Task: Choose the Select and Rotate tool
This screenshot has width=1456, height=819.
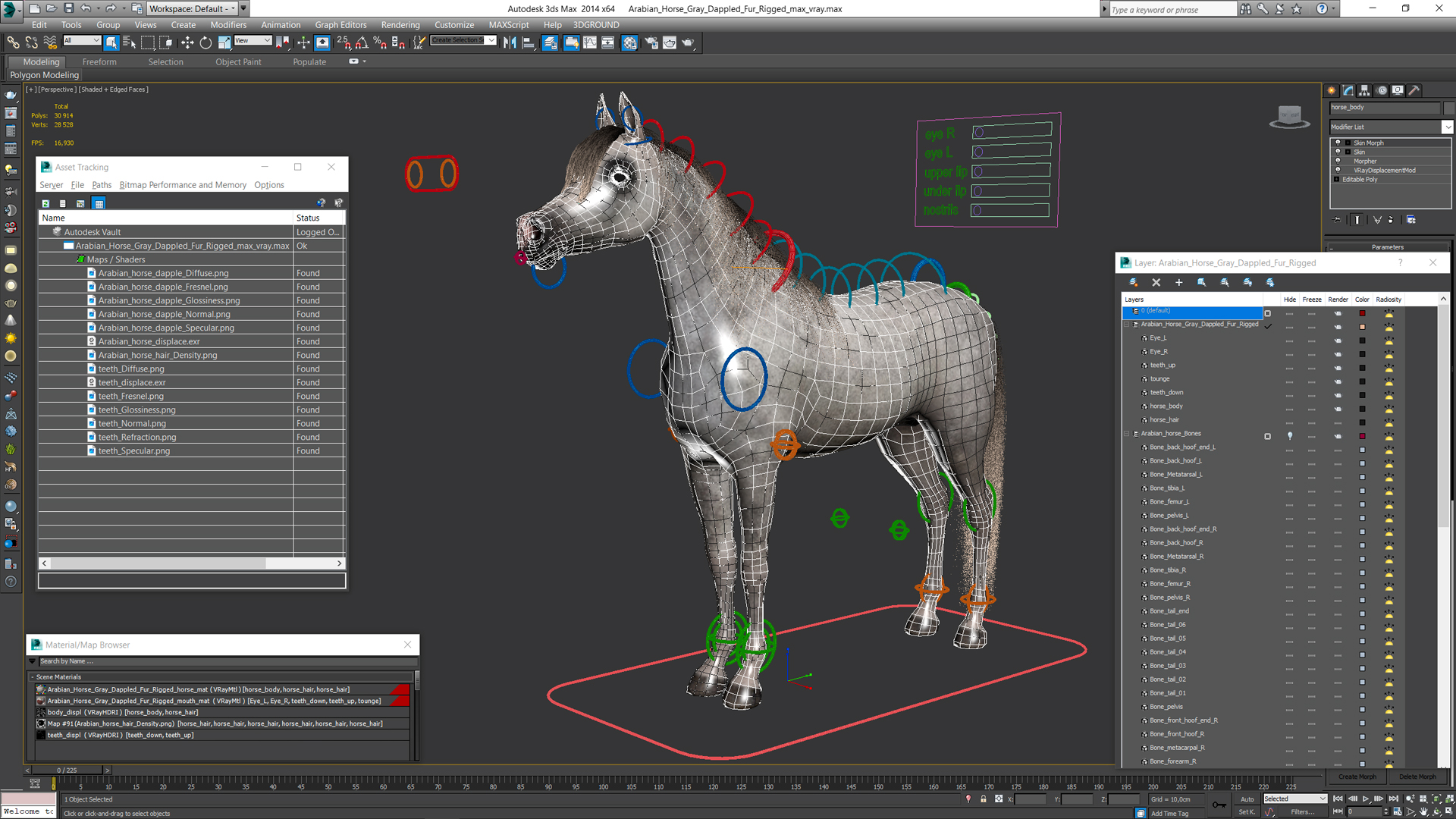Action: click(206, 42)
